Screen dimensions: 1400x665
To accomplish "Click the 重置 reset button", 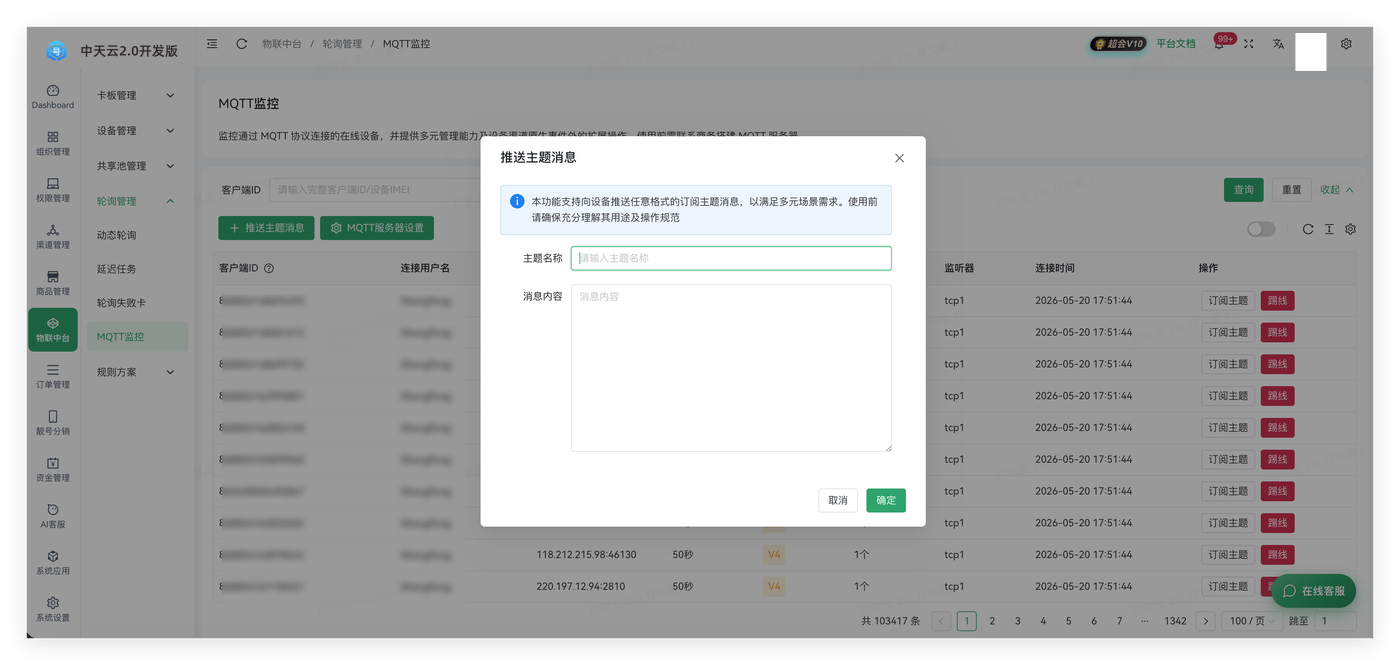I will tap(1292, 190).
